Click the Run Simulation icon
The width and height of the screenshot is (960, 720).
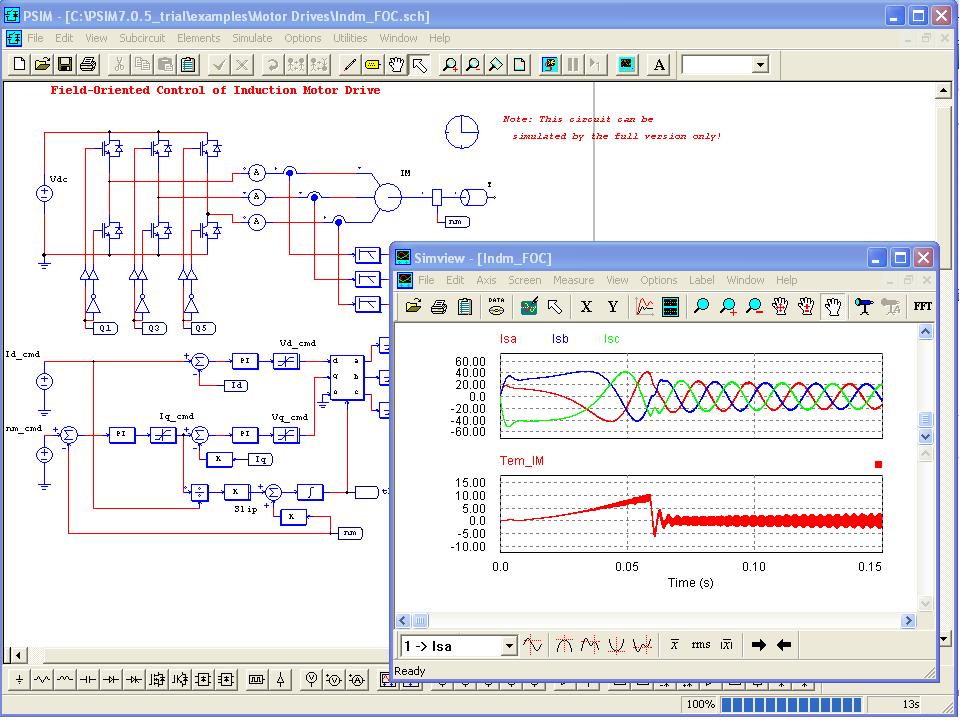549,64
